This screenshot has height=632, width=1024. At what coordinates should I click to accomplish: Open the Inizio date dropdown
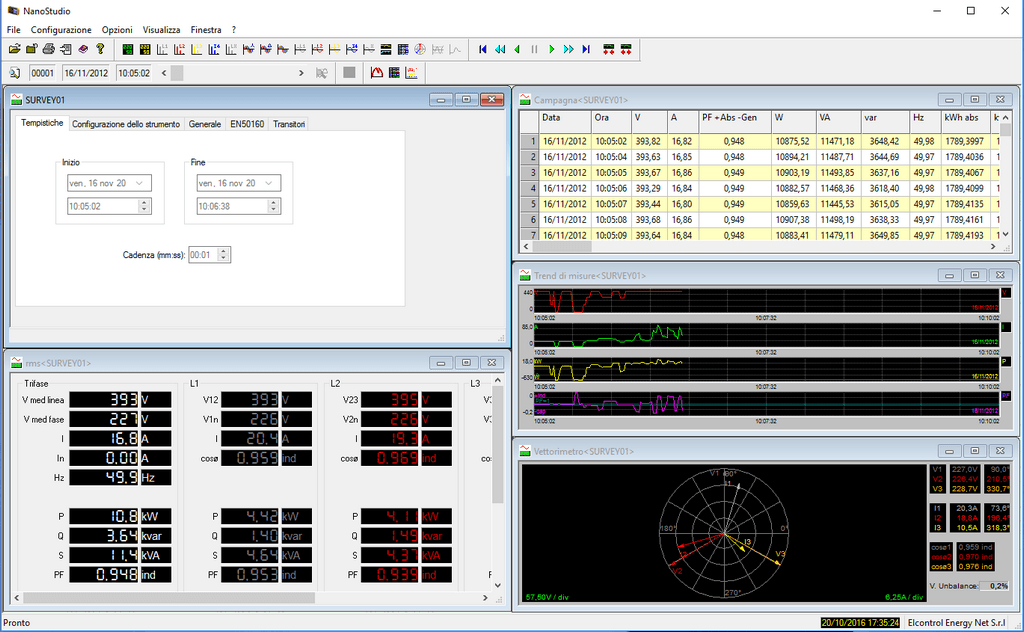click(141, 183)
